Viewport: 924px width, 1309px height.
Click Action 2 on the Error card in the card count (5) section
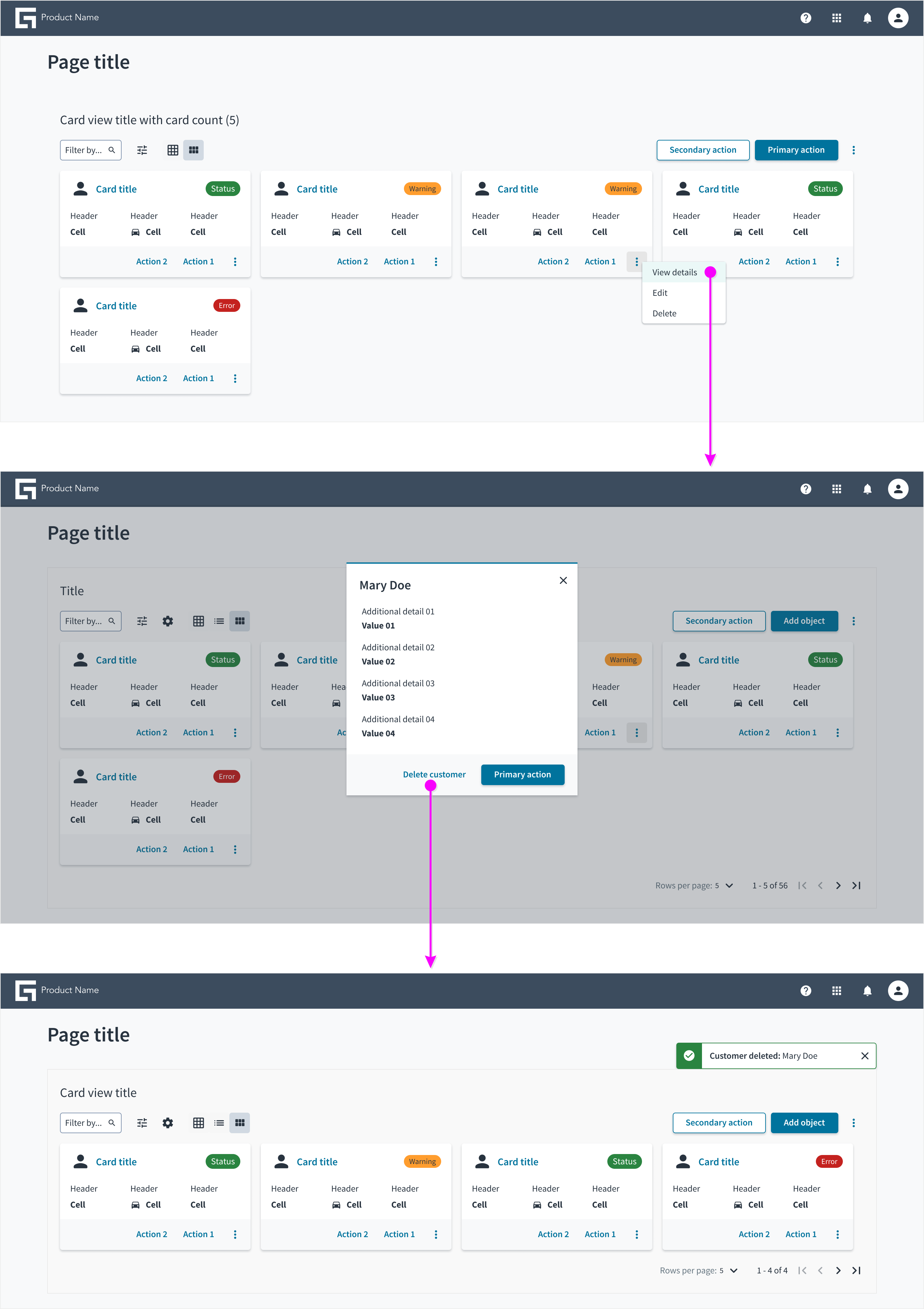[152, 378]
